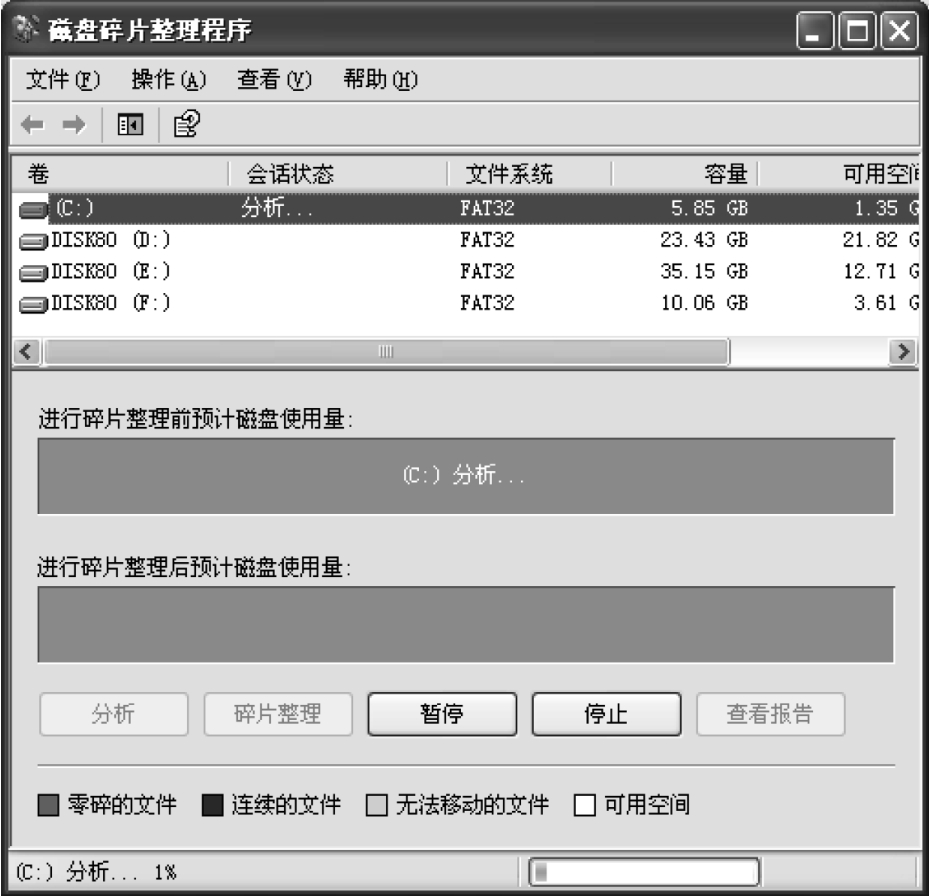The width and height of the screenshot is (929, 896).
Task: Click the 分析... session status cell for C:
Action: (276, 209)
